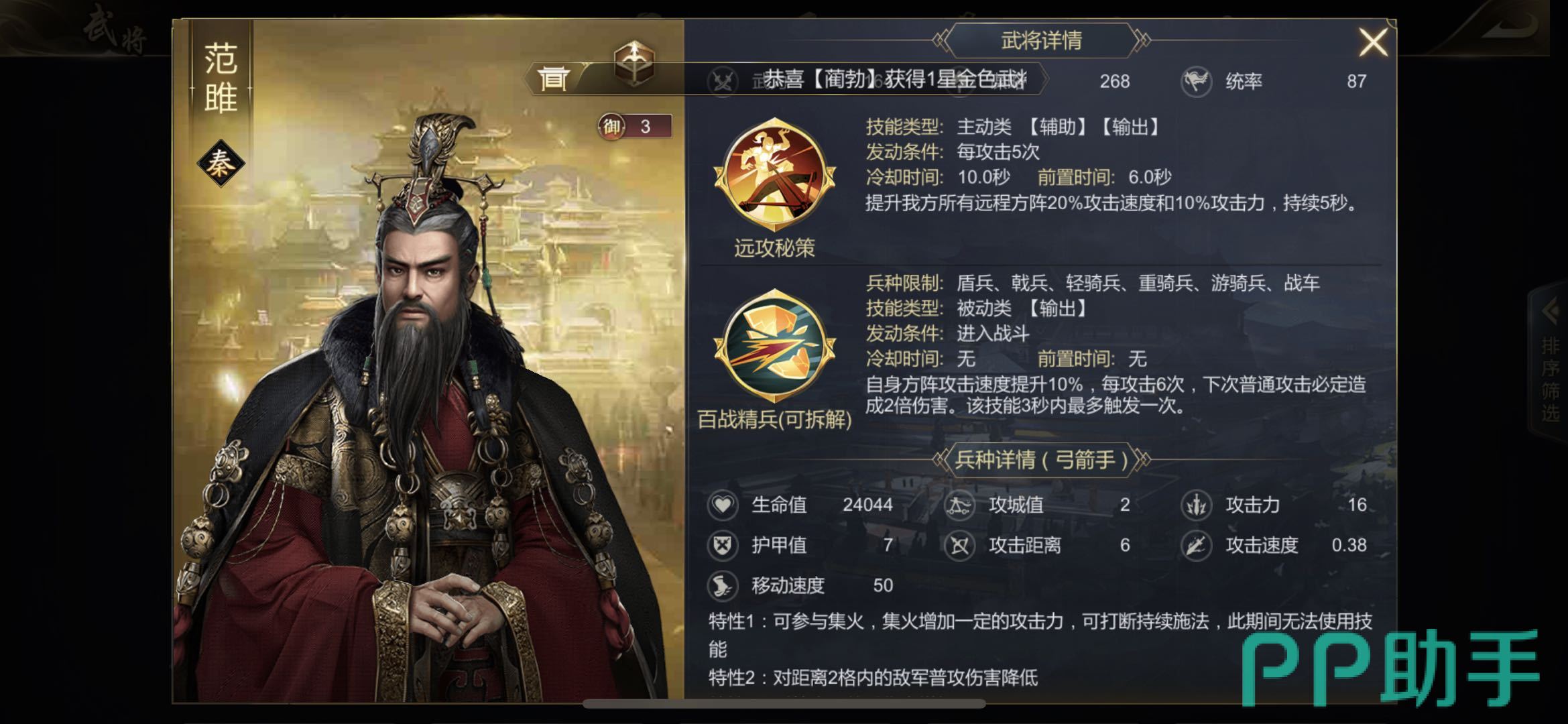
Task: Tap the bow troop-type cube icon
Action: point(634,64)
